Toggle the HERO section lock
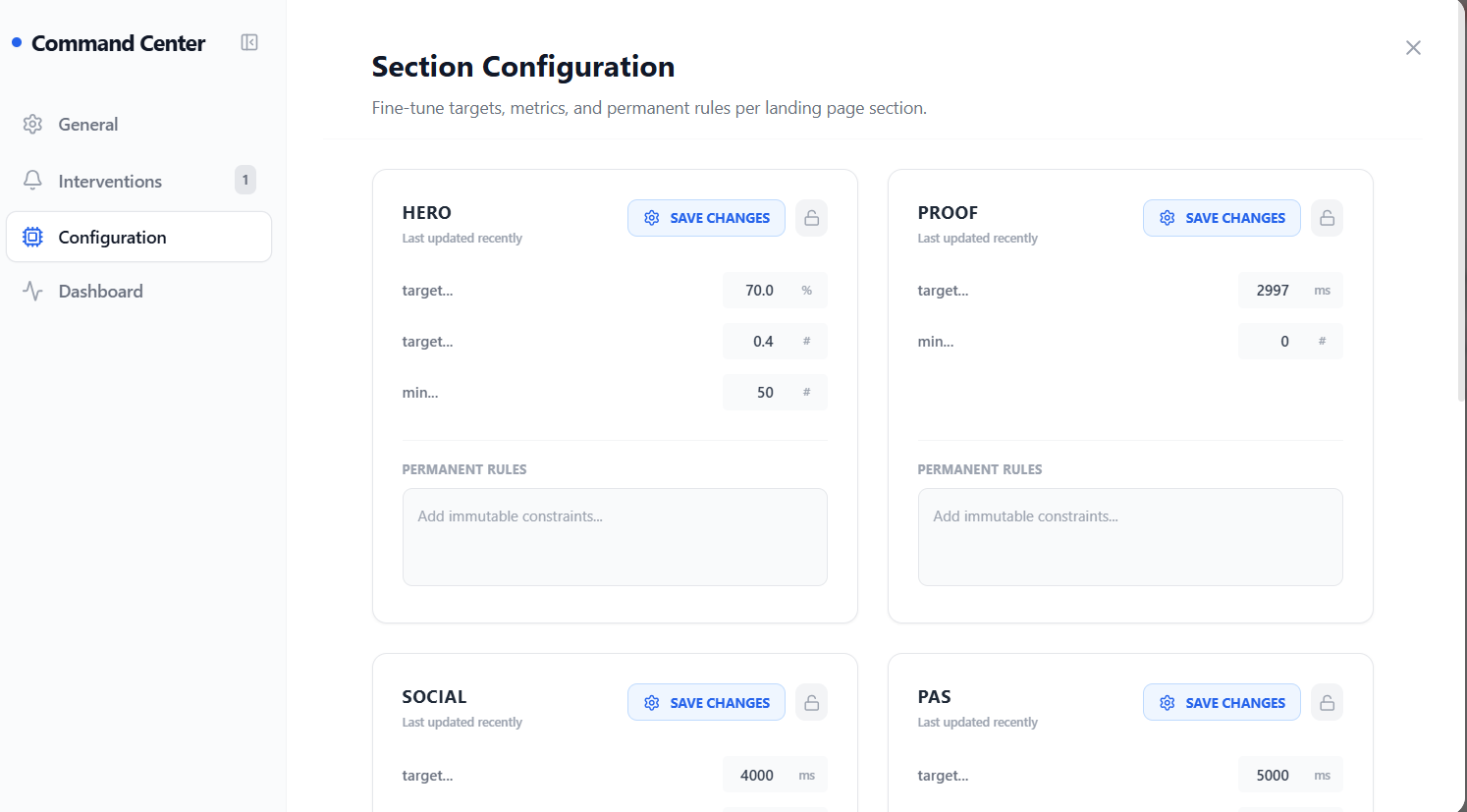Screen dimensions: 1467x812 [x=811, y=218]
